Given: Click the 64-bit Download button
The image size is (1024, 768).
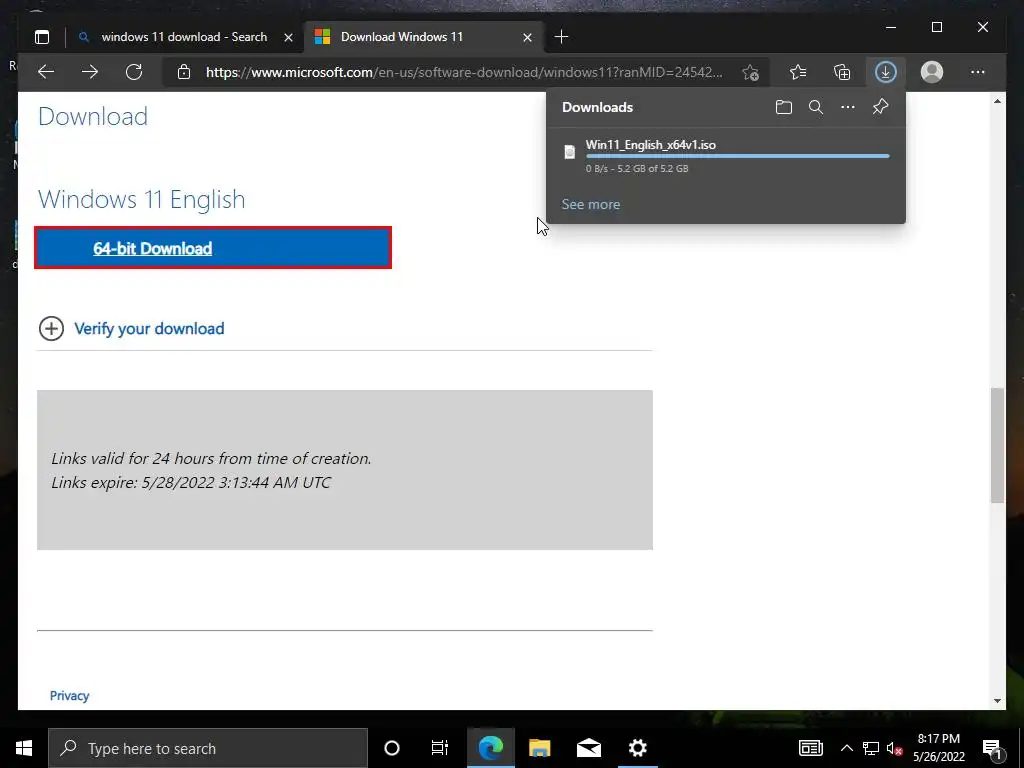Looking at the screenshot, I should click(213, 248).
